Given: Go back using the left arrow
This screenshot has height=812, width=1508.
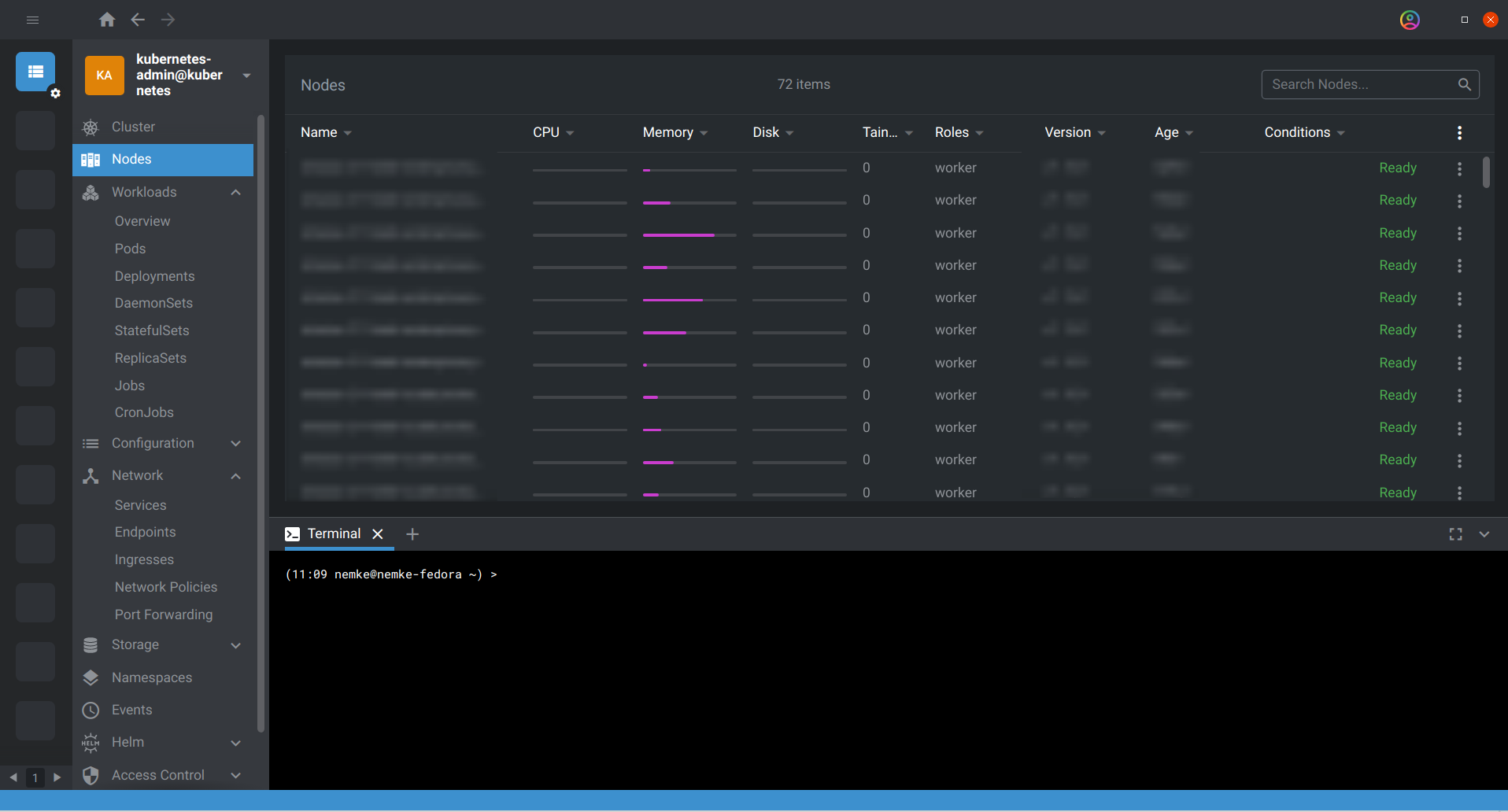Looking at the screenshot, I should pos(138,20).
